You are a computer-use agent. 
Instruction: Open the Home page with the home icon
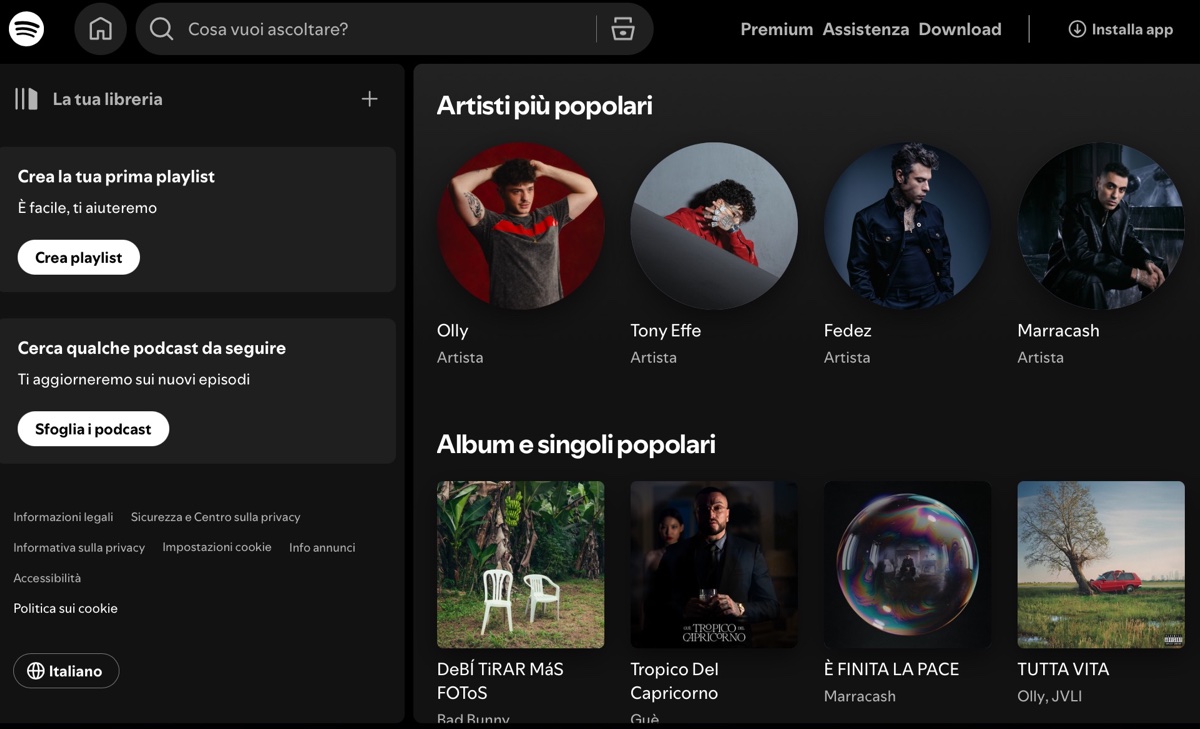point(100,28)
